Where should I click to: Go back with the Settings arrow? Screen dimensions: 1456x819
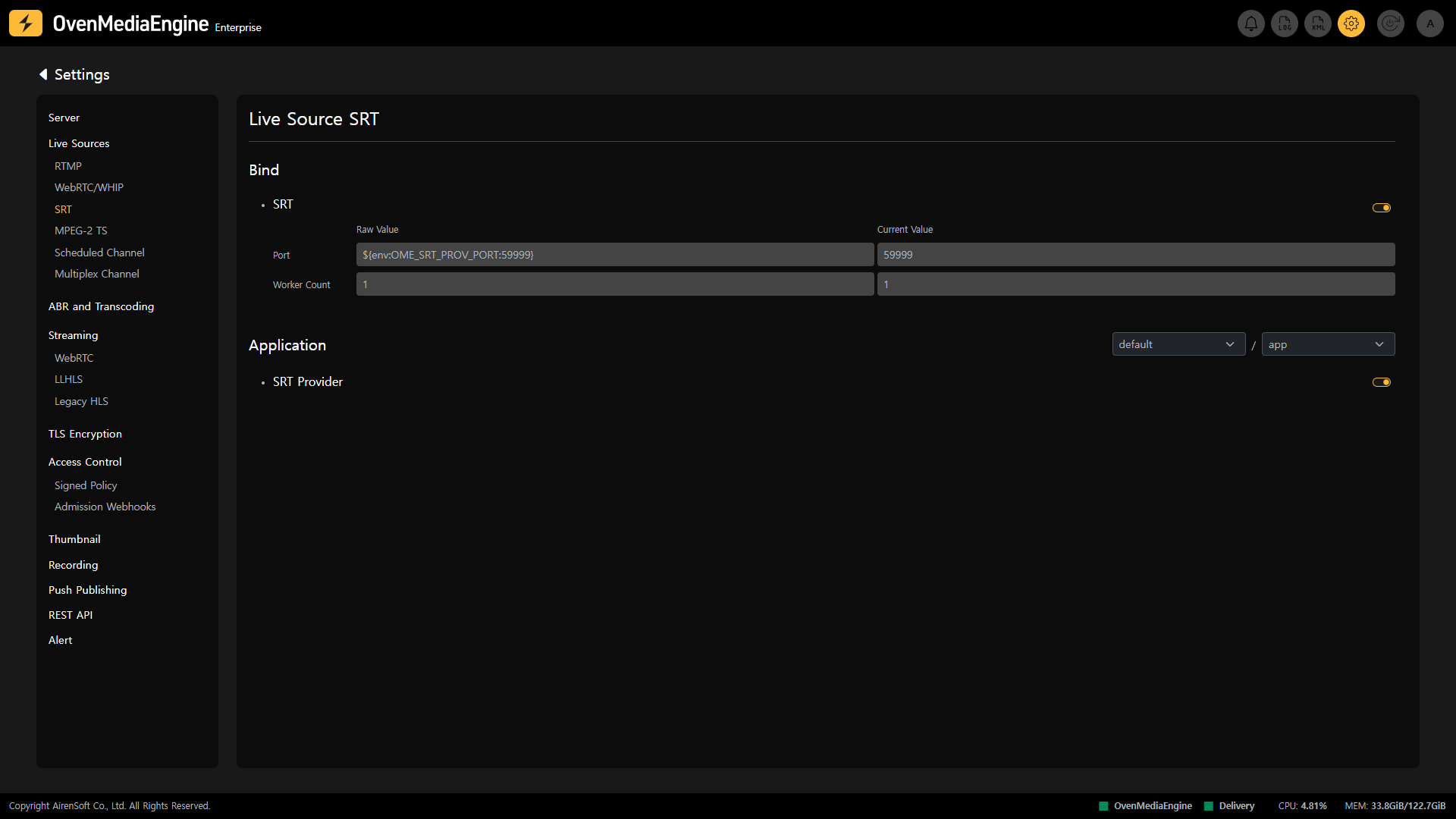(x=43, y=74)
